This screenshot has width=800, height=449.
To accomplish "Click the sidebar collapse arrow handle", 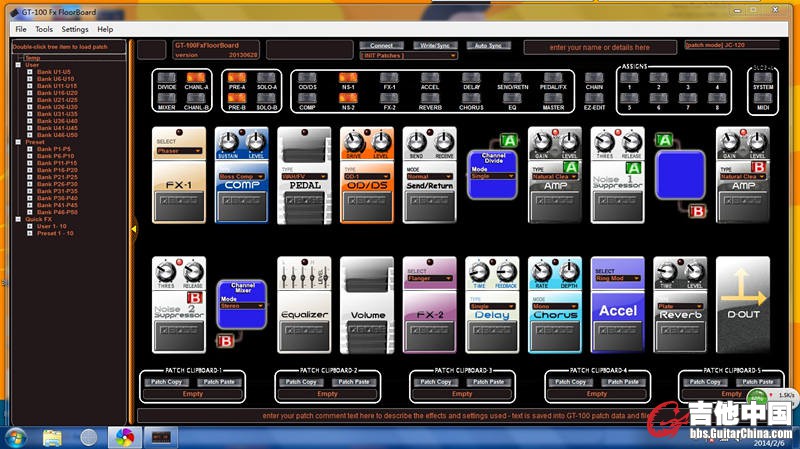I will point(133,229).
